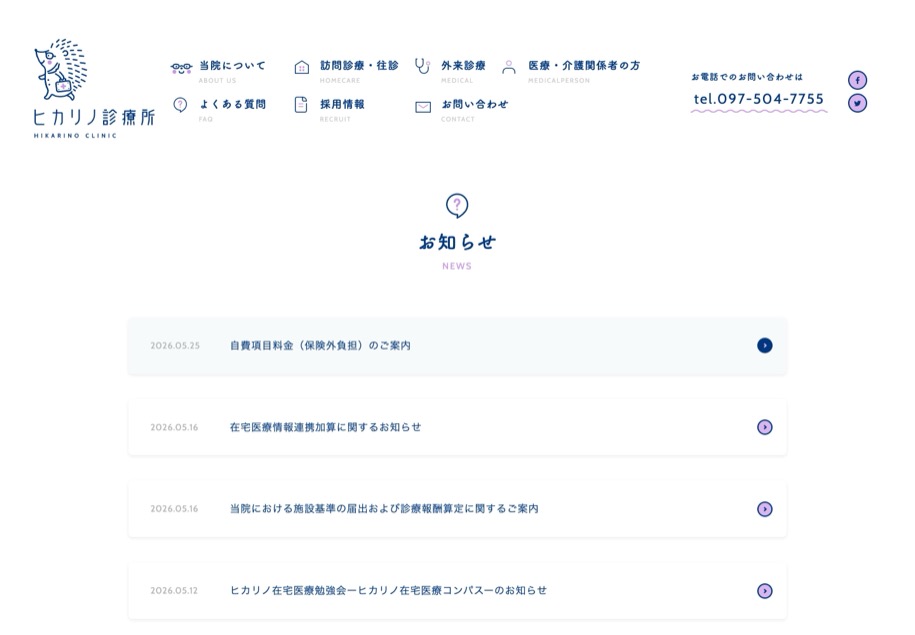Click the CONTACT caption
This screenshot has width=915, height=635.
[x=458, y=119]
